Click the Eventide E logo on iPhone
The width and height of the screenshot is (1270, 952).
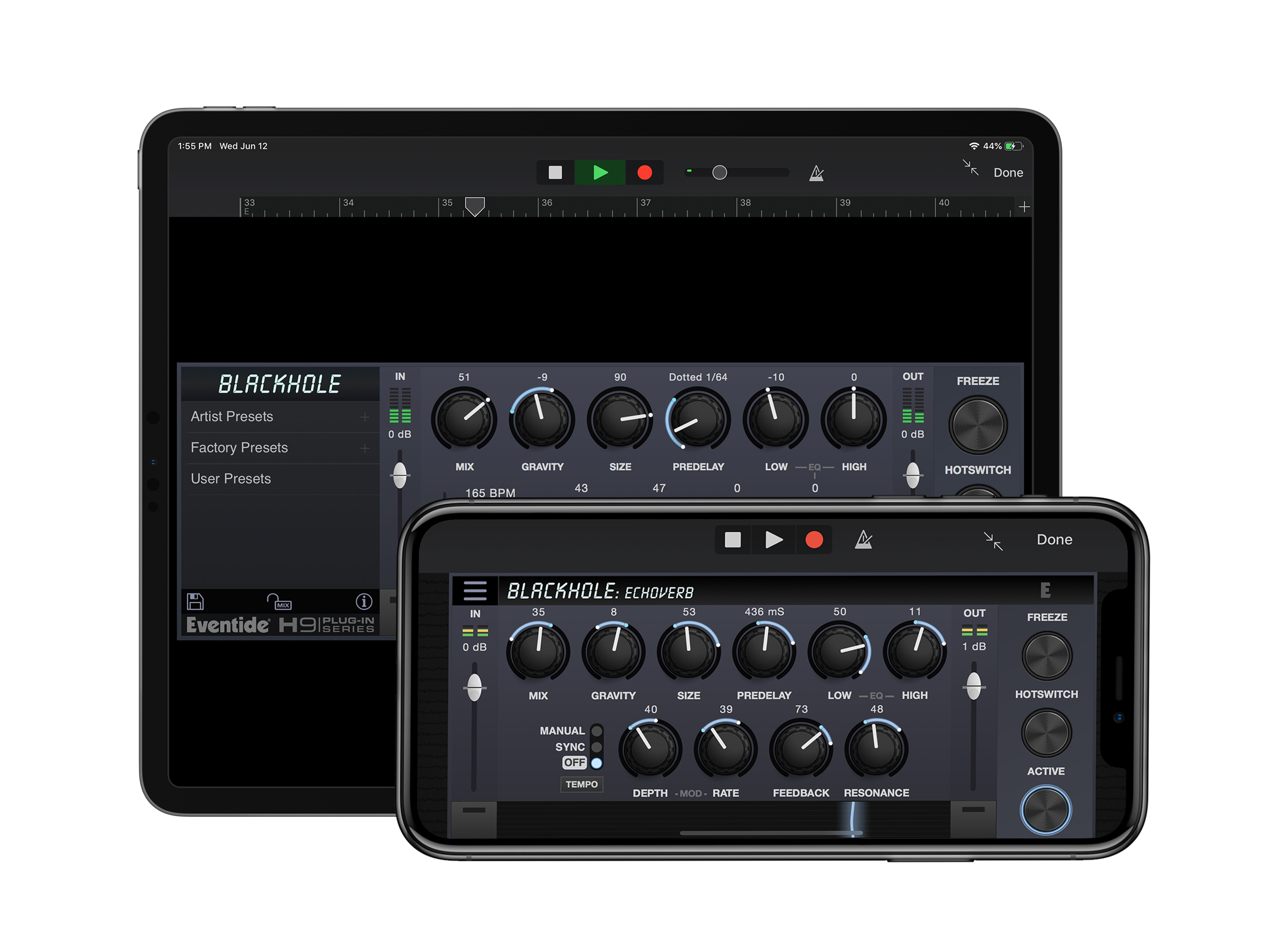pos(1045,590)
